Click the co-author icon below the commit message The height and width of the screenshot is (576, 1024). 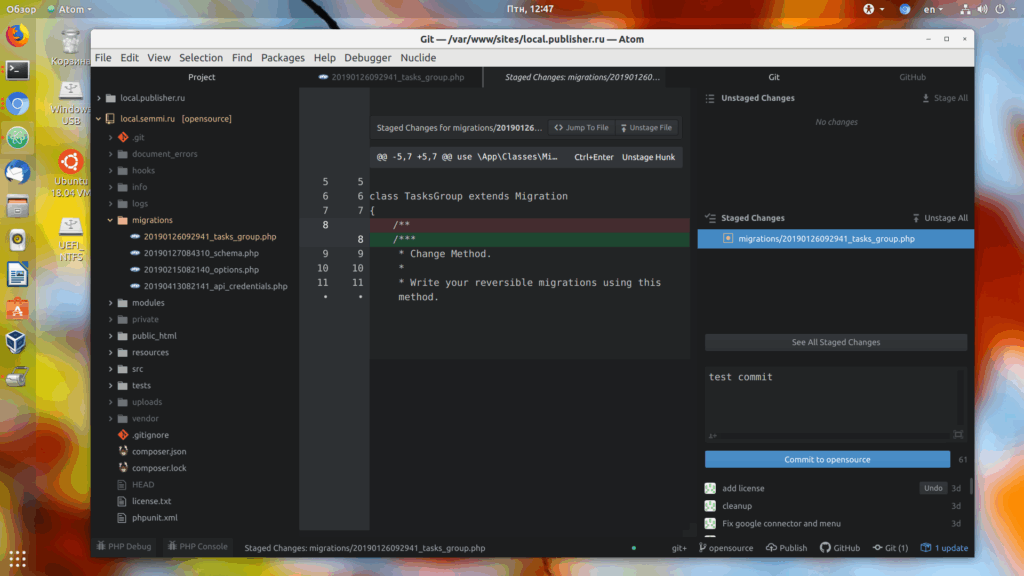pyautogui.click(x=712, y=436)
